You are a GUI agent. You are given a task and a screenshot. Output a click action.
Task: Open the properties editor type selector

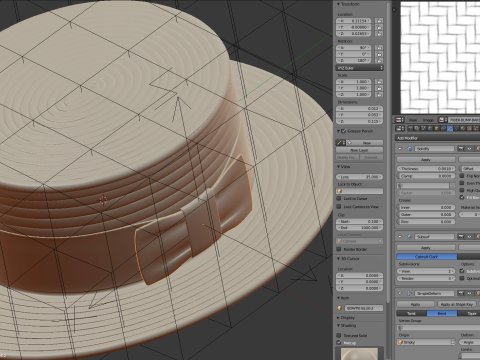[x=400, y=128]
